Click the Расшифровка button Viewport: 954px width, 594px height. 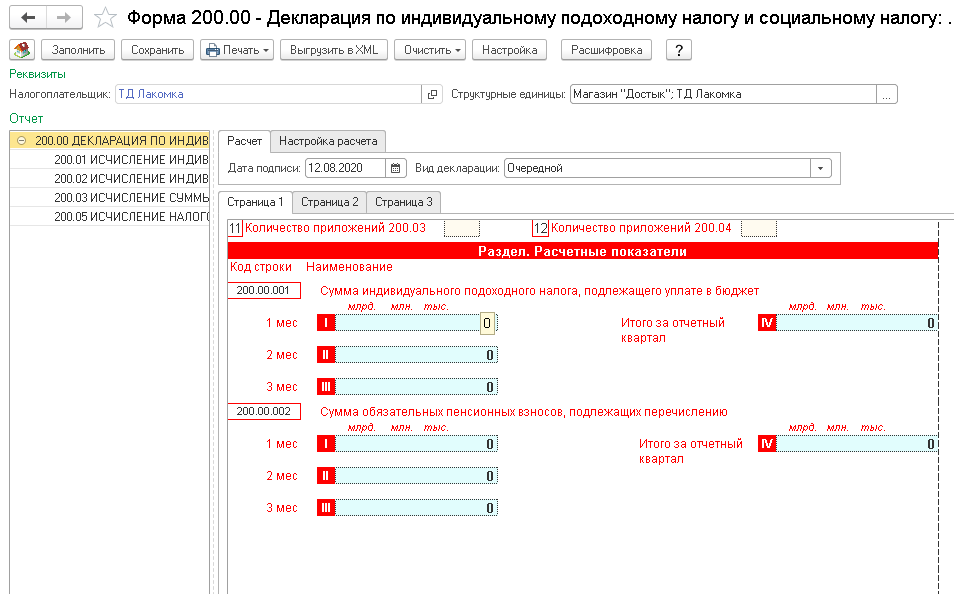point(607,50)
